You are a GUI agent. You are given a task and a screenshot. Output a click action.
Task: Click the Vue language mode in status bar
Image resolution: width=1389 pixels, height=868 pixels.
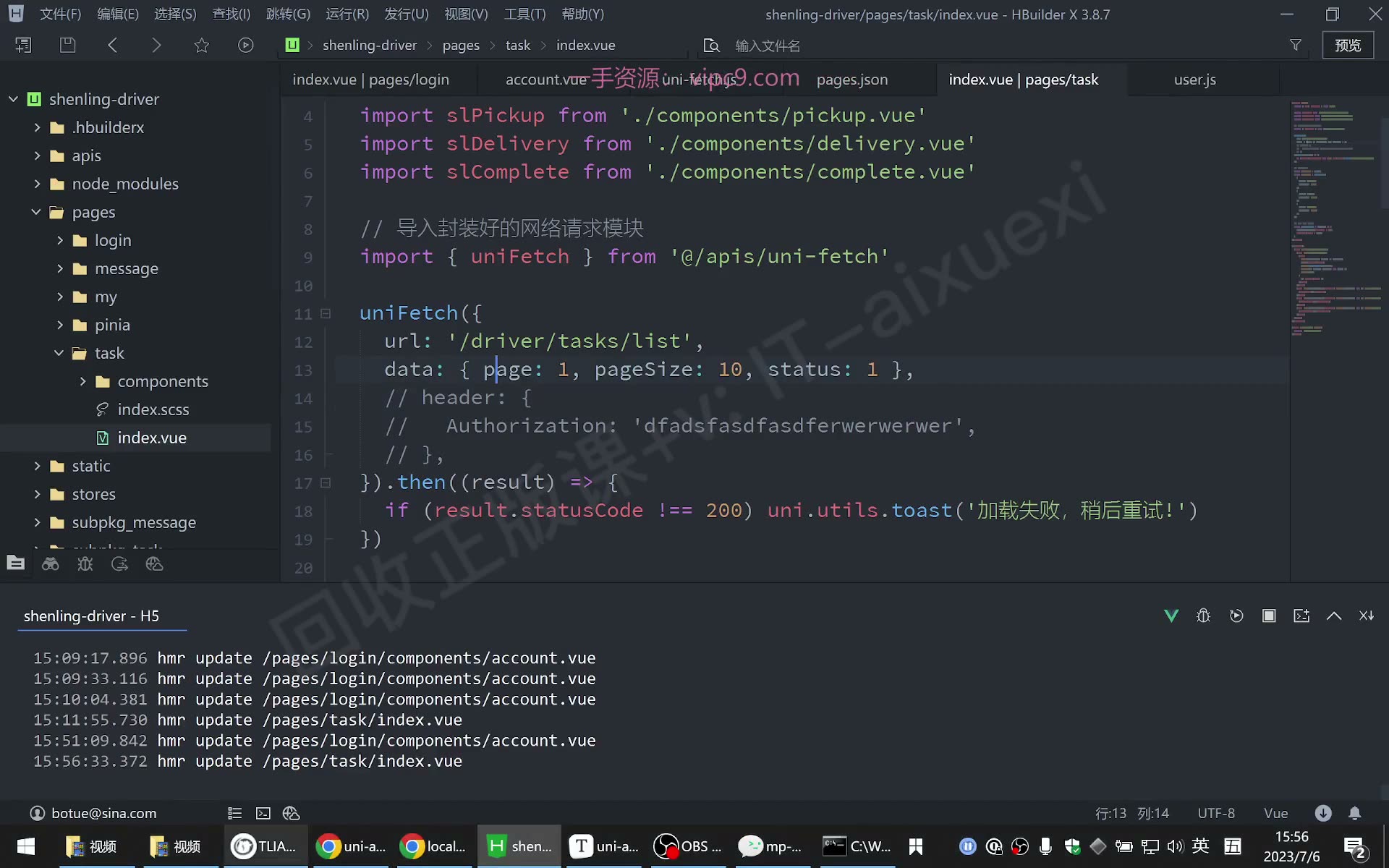click(x=1276, y=813)
